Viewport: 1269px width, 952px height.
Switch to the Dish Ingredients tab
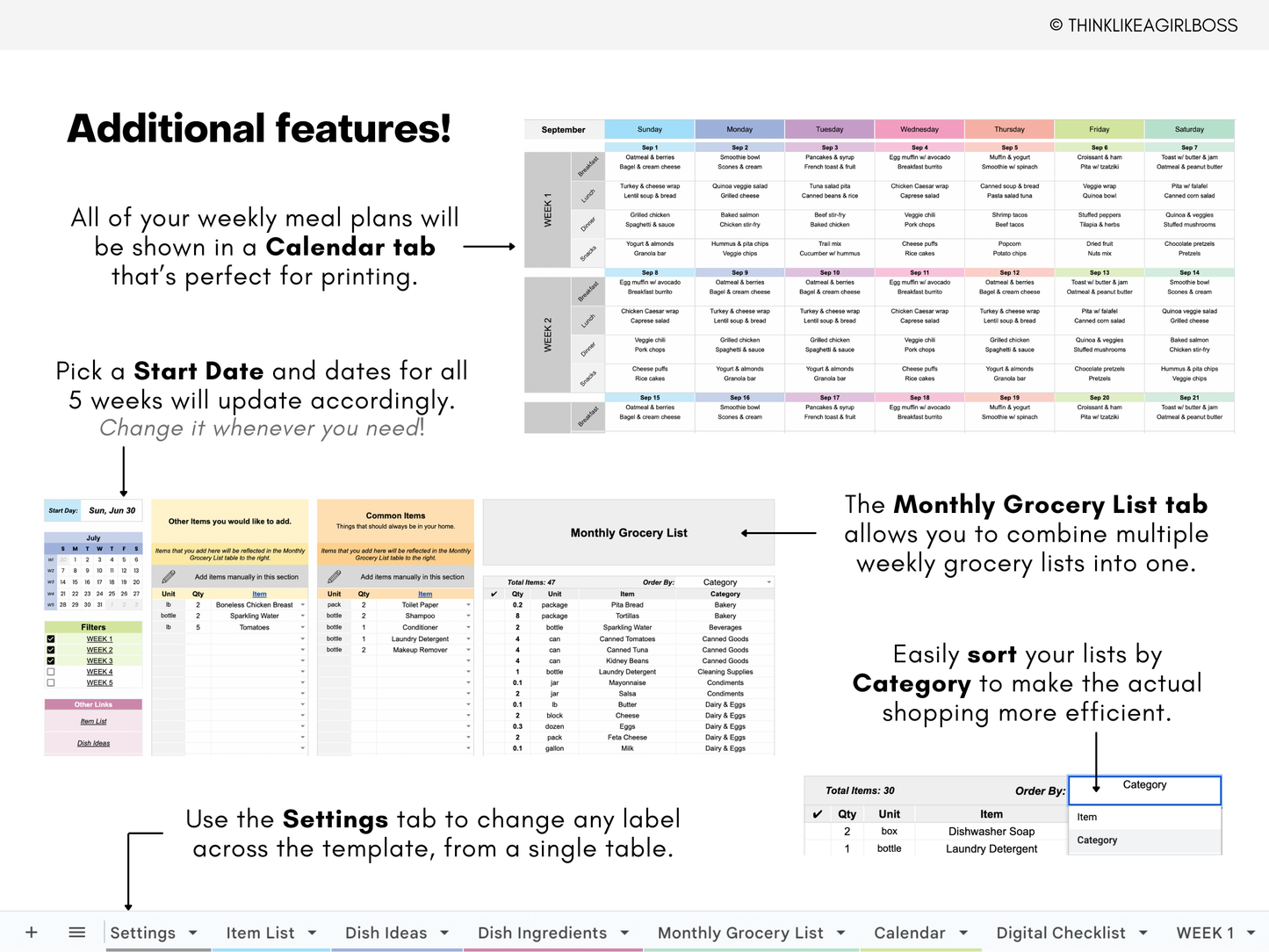tap(542, 933)
